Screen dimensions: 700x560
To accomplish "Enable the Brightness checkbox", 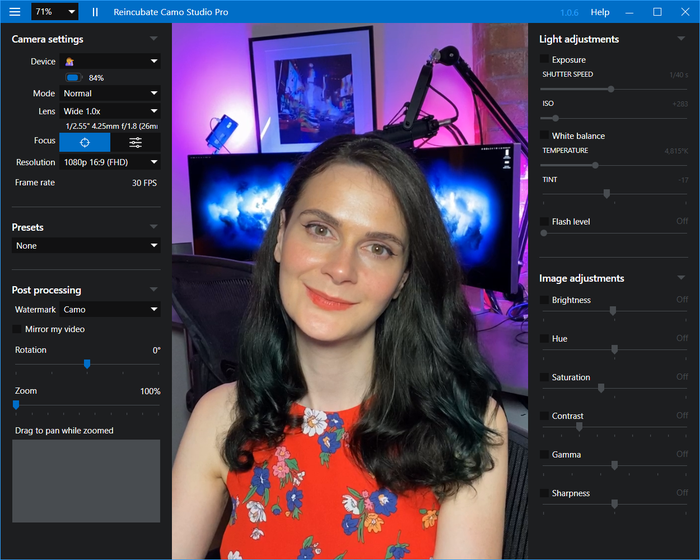I will pyautogui.click(x=544, y=300).
